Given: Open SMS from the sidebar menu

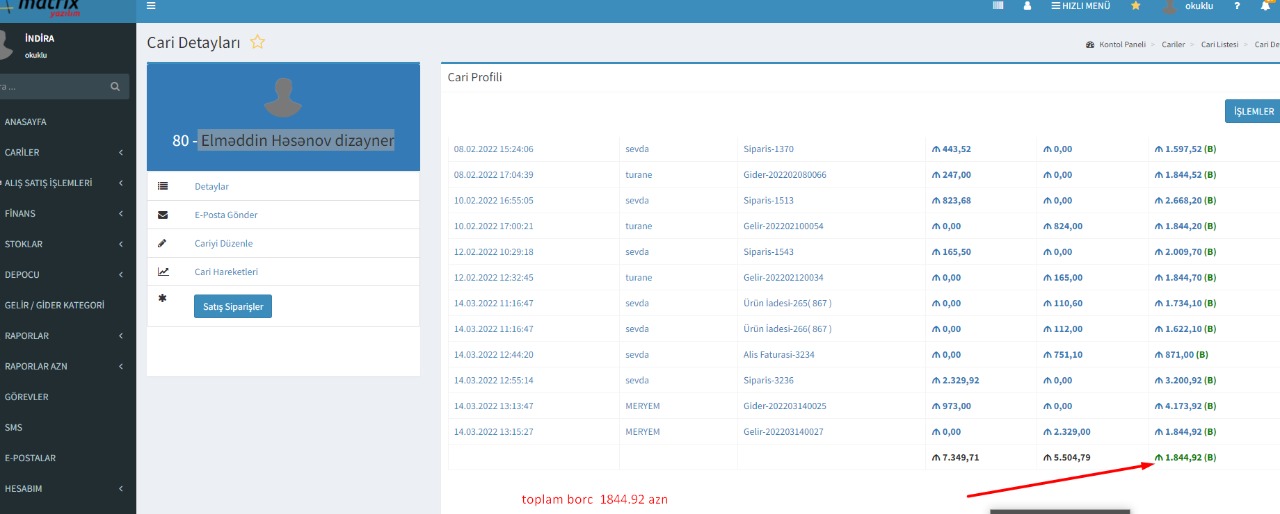Looking at the screenshot, I should coord(14,427).
